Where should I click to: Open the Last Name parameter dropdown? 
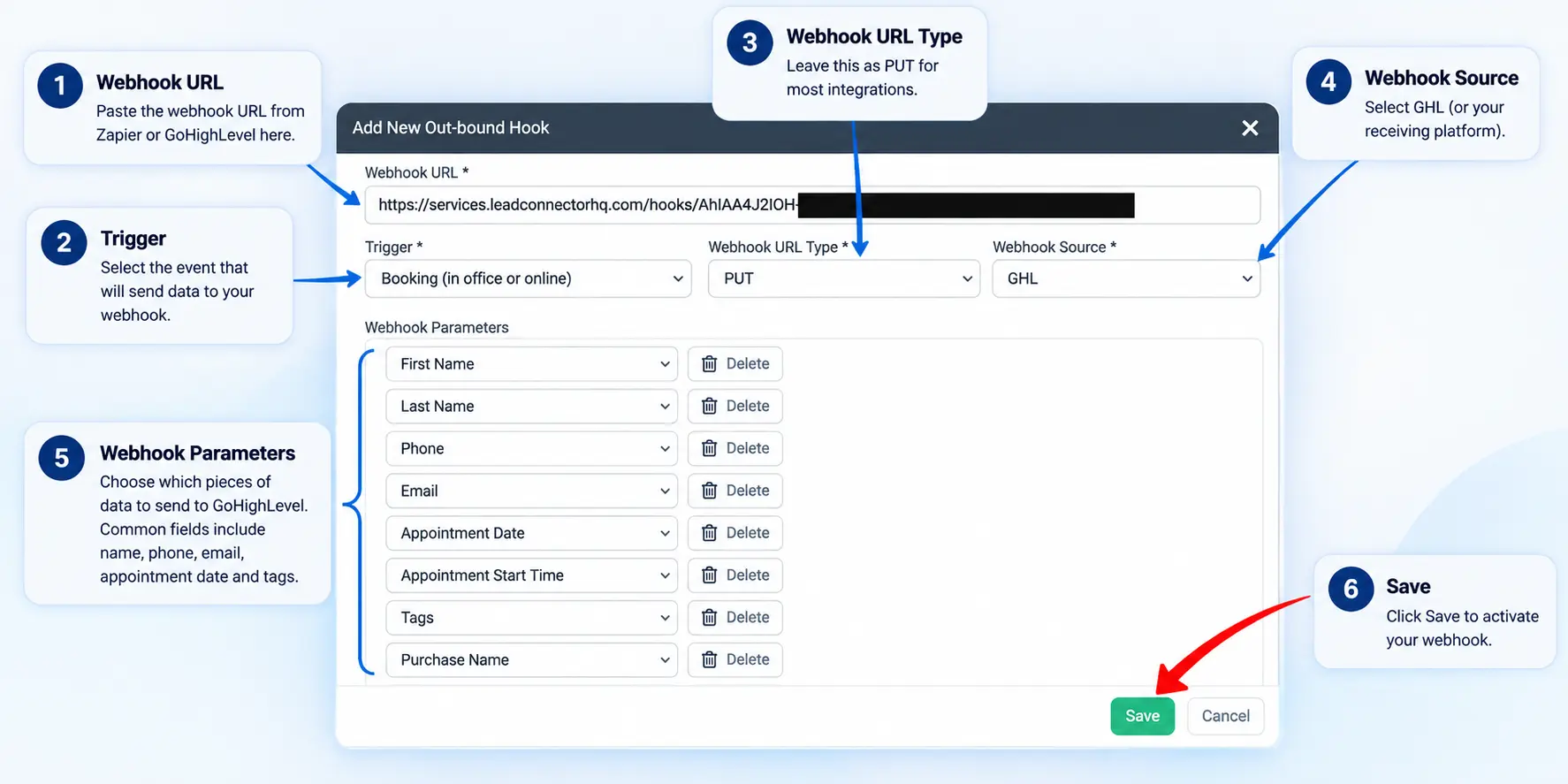pyautogui.click(x=532, y=407)
